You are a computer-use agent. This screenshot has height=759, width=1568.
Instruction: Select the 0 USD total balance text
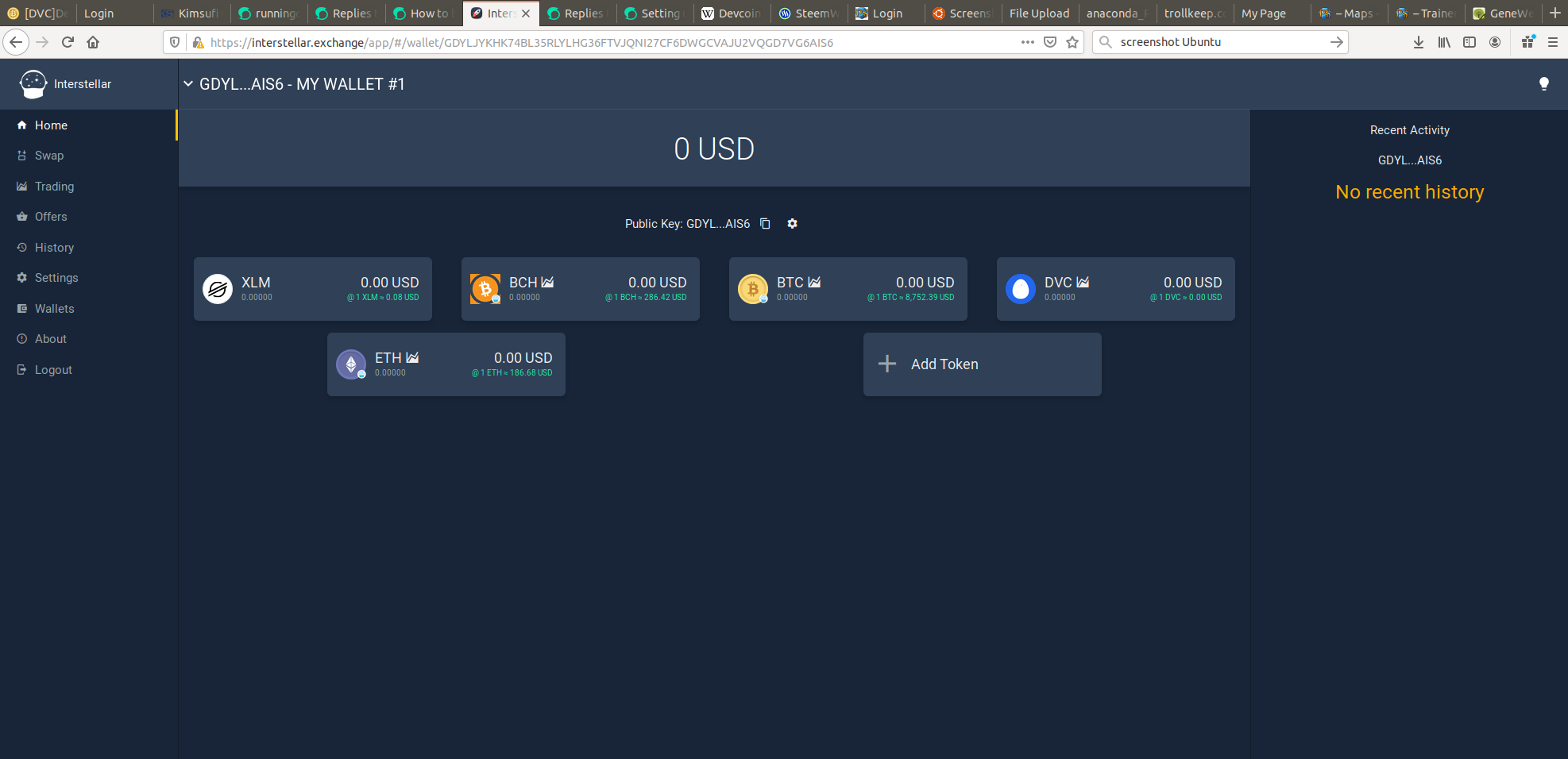click(x=714, y=149)
